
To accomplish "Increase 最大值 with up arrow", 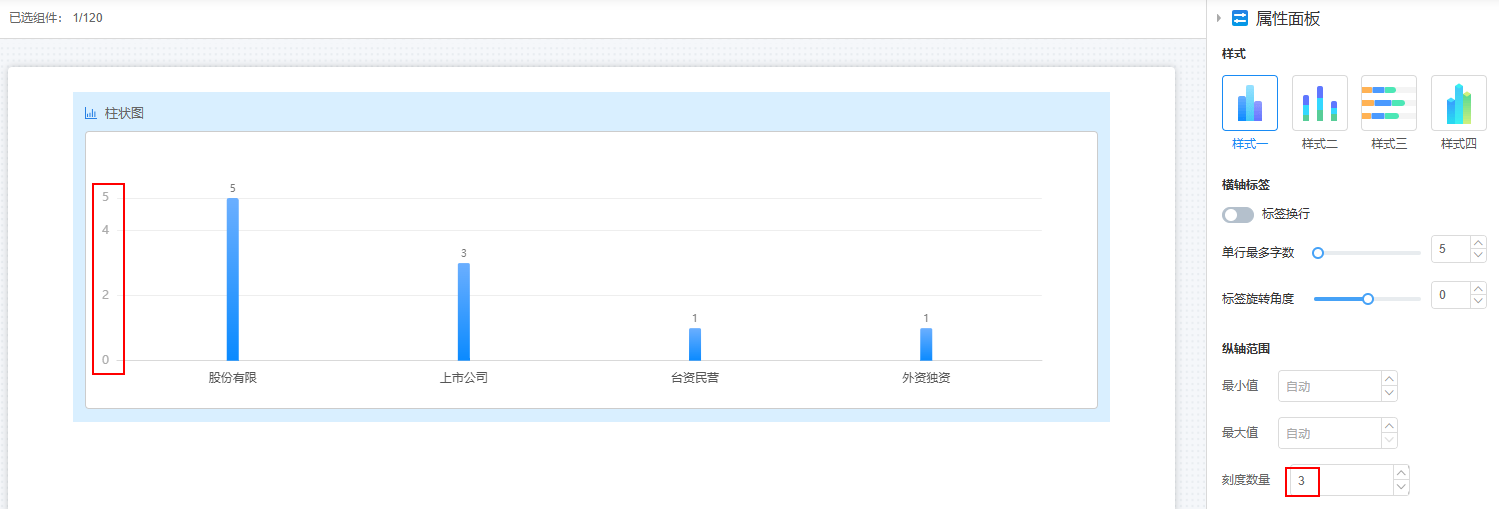I will 1389,426.
